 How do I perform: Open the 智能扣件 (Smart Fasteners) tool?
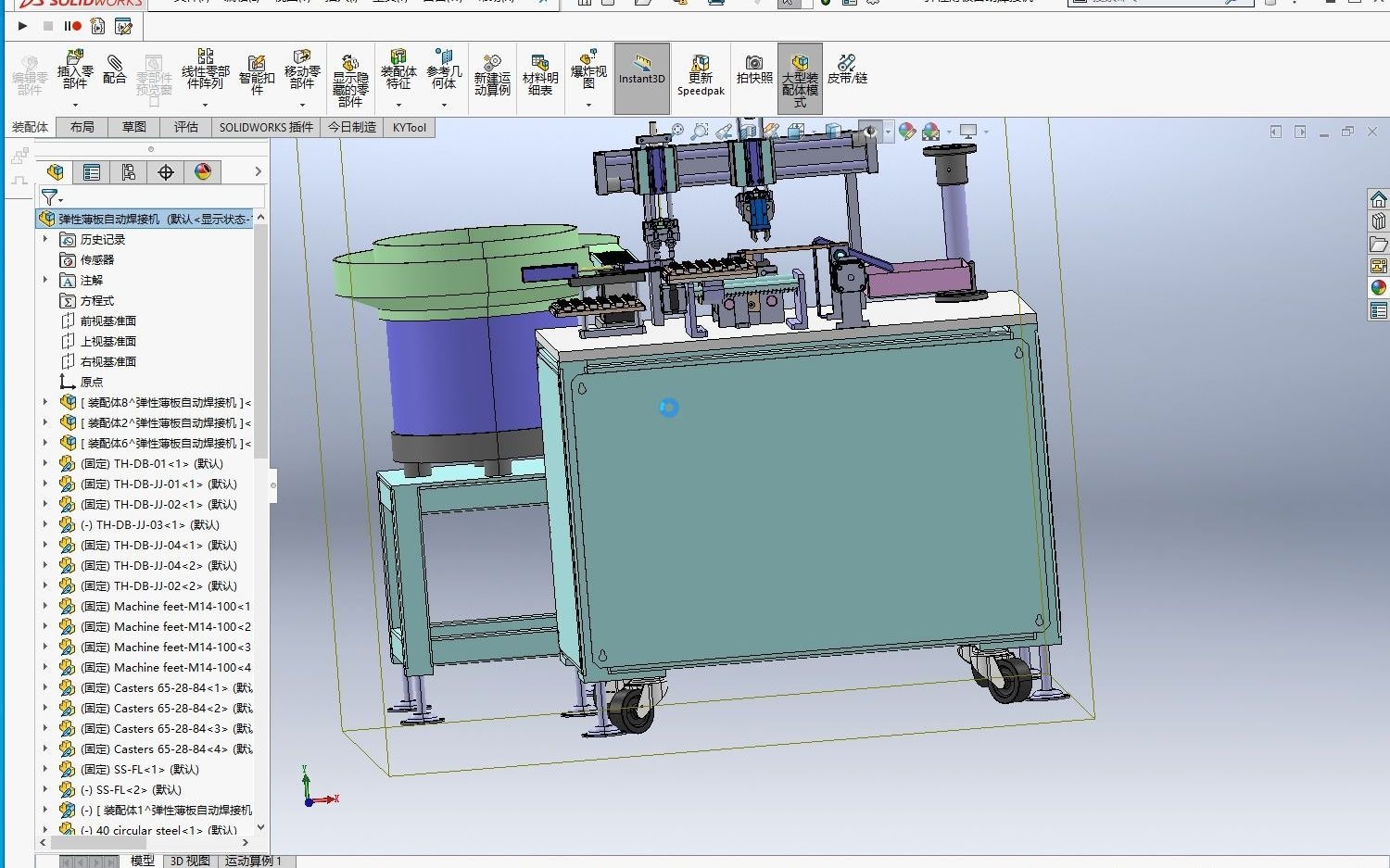coord(257,74)
